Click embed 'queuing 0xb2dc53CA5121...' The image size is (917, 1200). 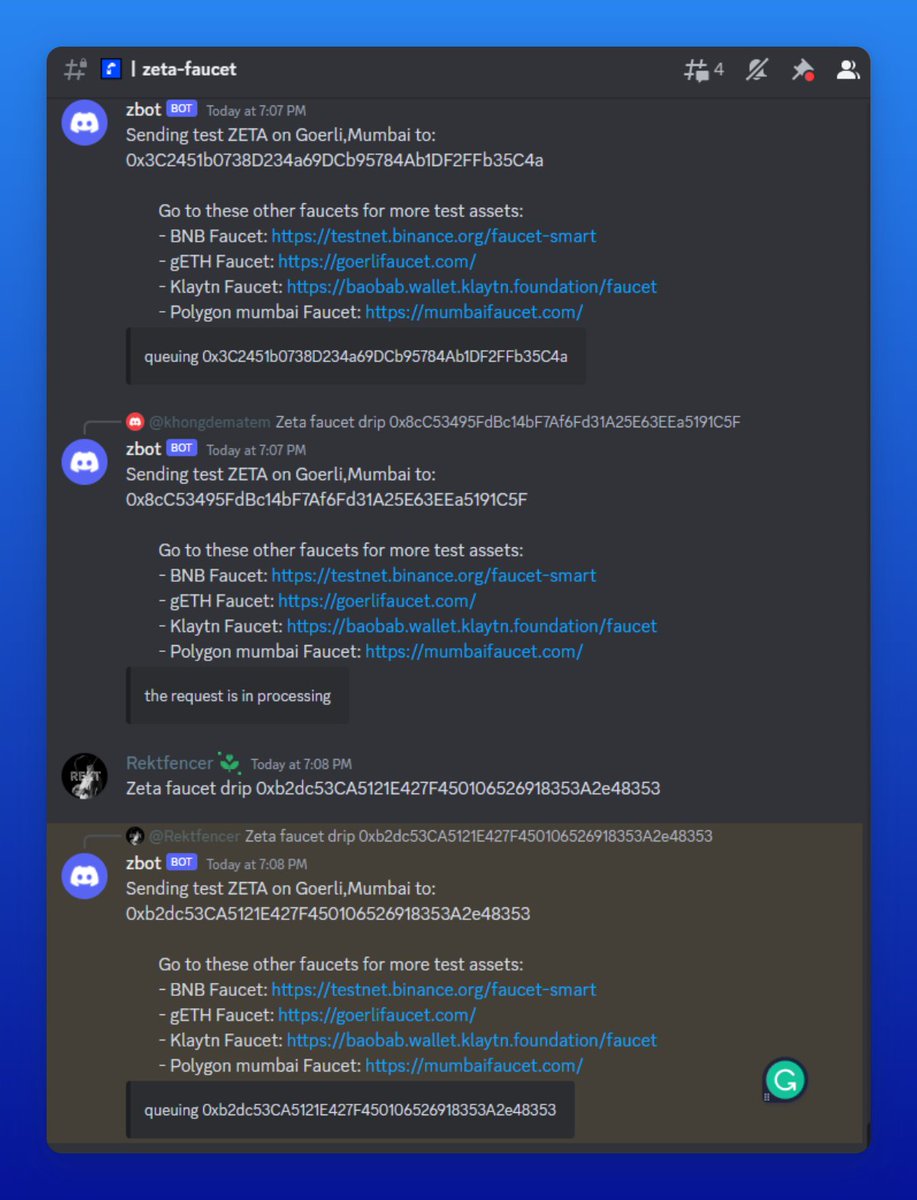click(350, 1109)
